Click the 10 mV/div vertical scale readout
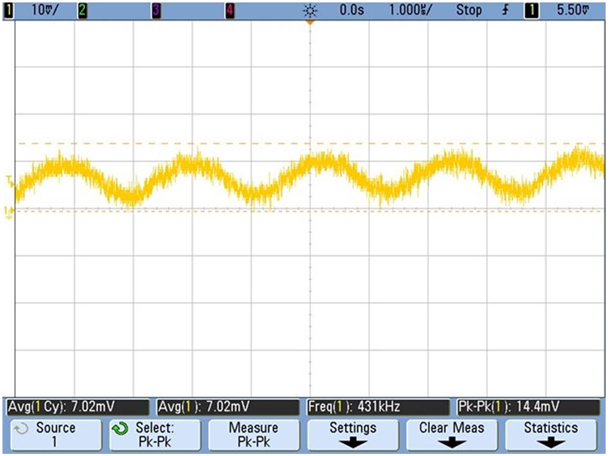Viewport: 610px width, 456px height. [x=45, y=10]
